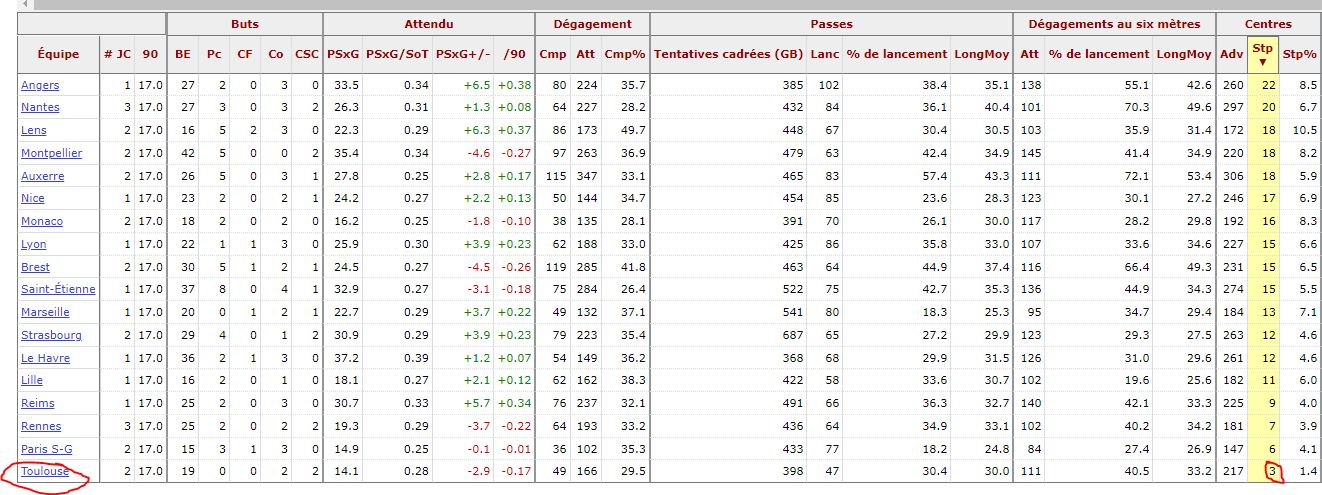Select Angers PSxG+/- value +6.5
This screenshot has width=1322, height=495.
[x=475, y=85]
